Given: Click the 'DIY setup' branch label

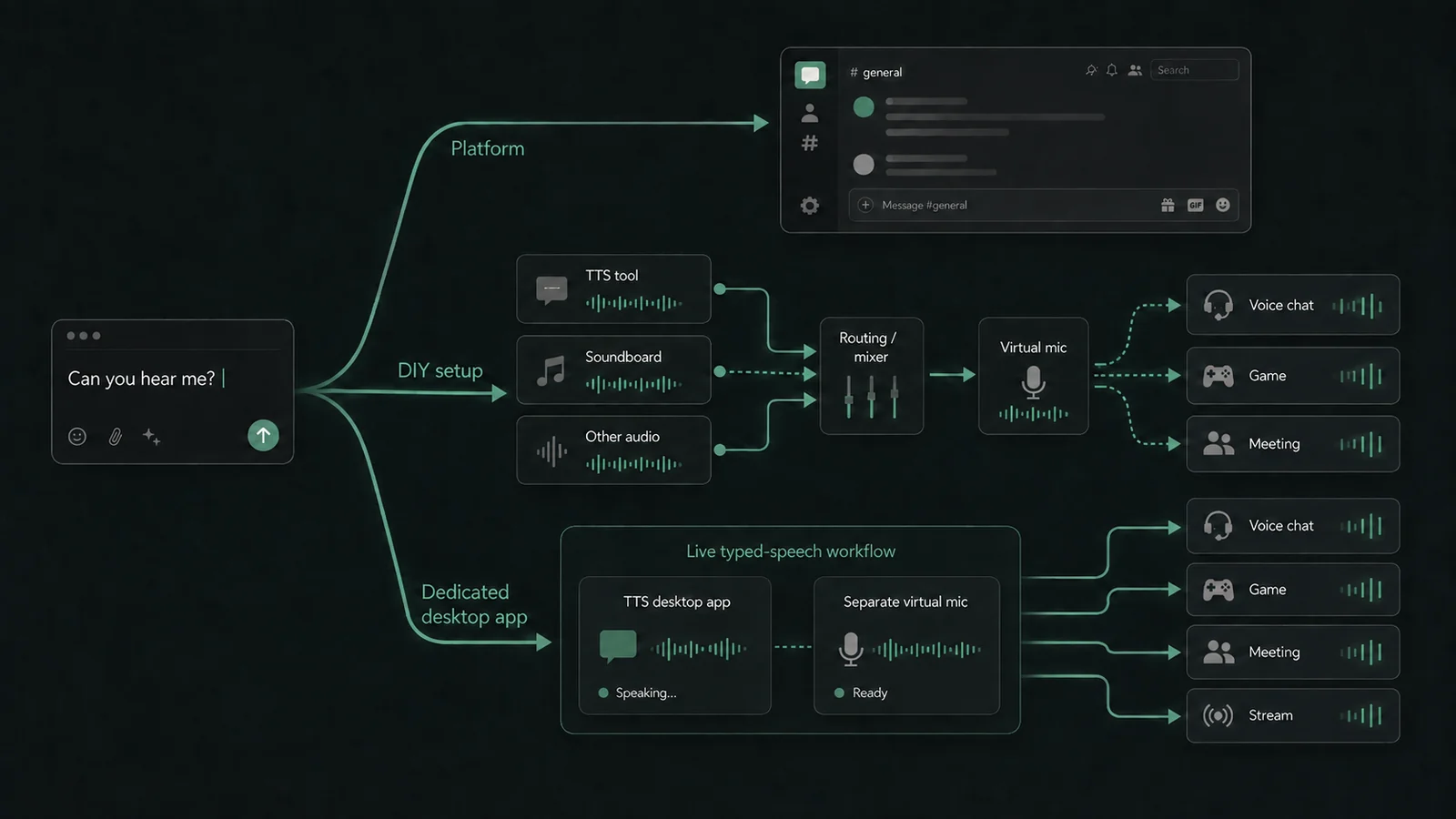Looking at the screenshot, I should coord(440,370).
